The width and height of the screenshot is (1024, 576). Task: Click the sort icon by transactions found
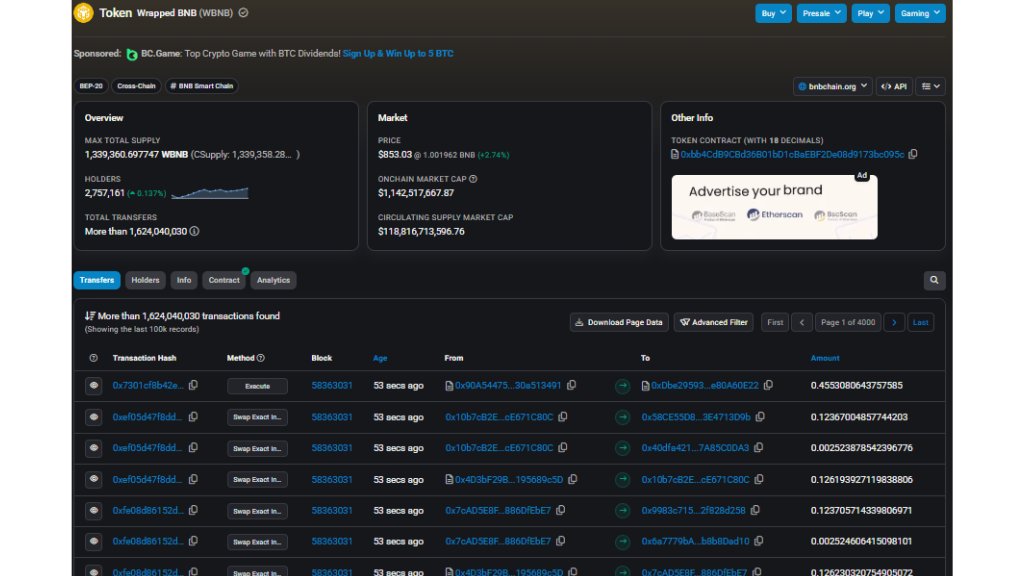pyautogui.click(x=89, y=315)
